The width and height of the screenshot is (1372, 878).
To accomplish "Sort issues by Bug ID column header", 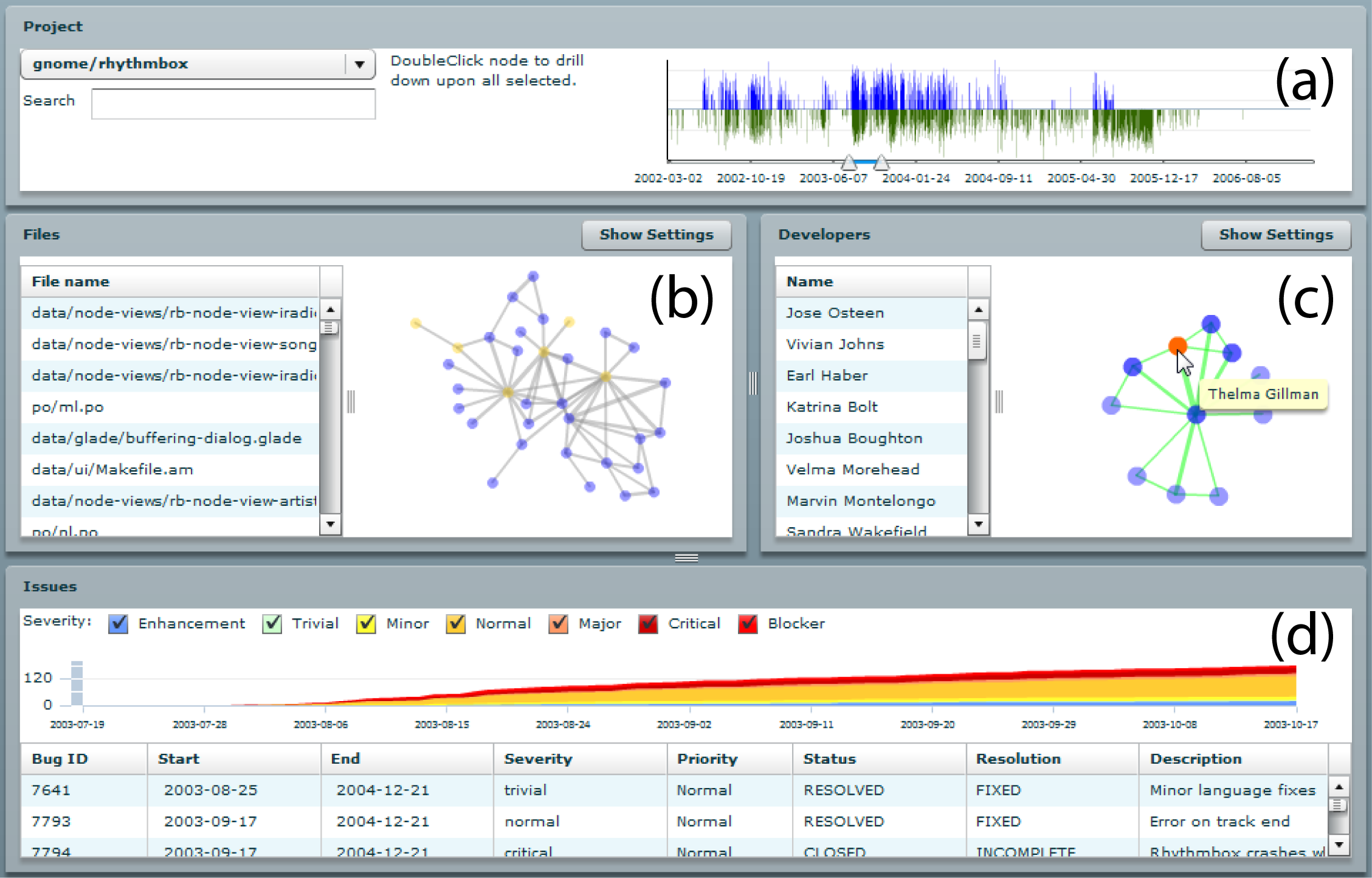I will click(60, 759).
